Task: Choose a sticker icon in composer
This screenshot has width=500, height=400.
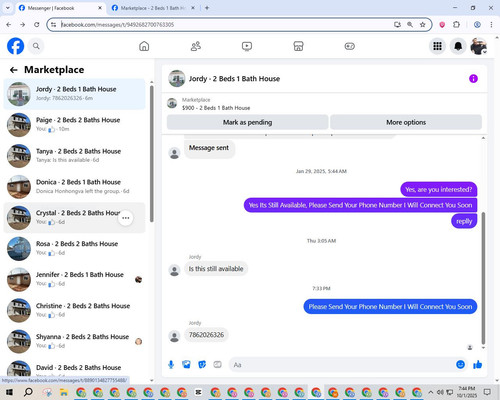Action: click(202, 365)
